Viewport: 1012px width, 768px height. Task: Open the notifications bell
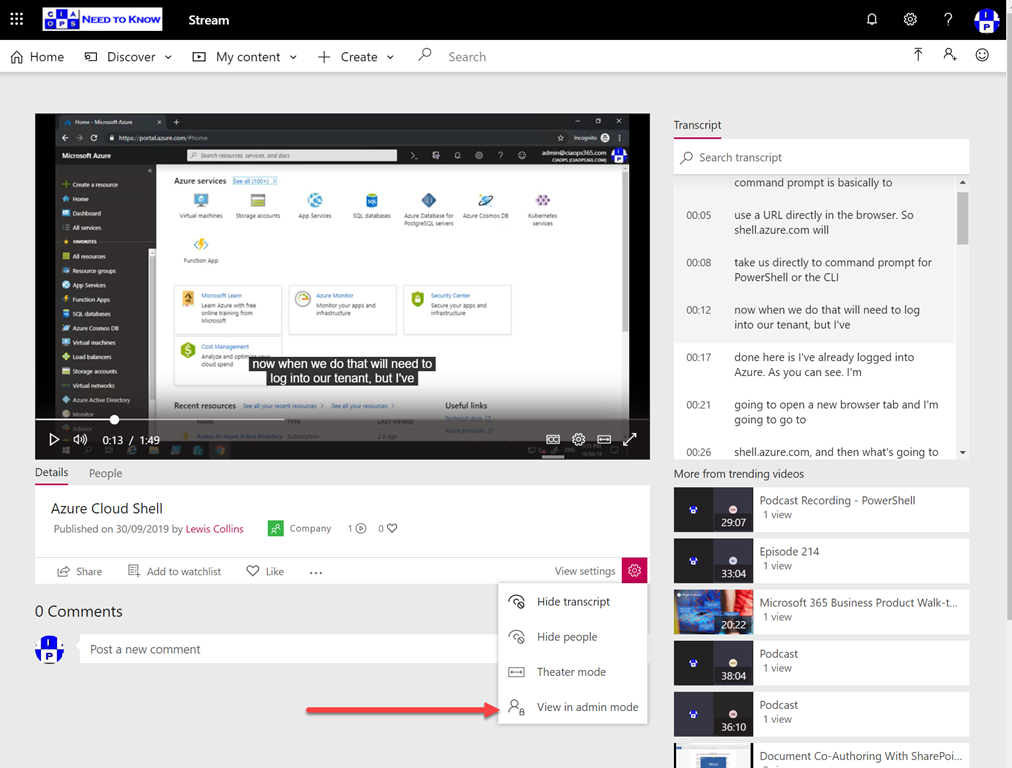point(872,19)
